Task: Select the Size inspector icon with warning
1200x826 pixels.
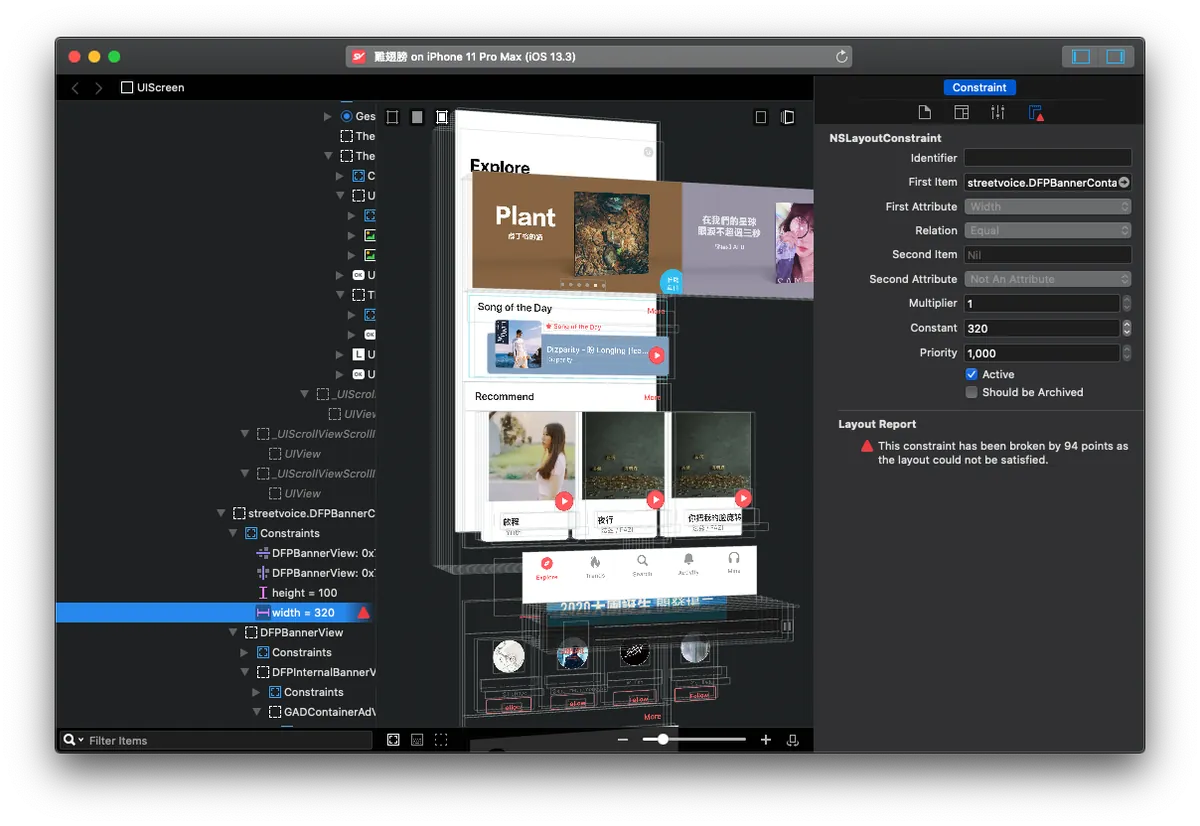Action: coord(1036,113)
